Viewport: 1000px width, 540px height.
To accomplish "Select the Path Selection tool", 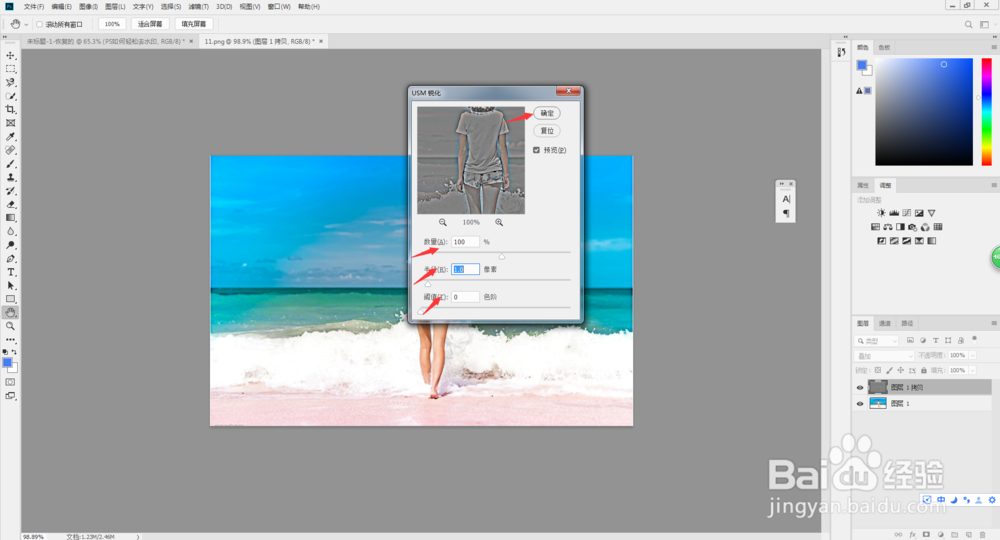I will [x=10, y=286].
